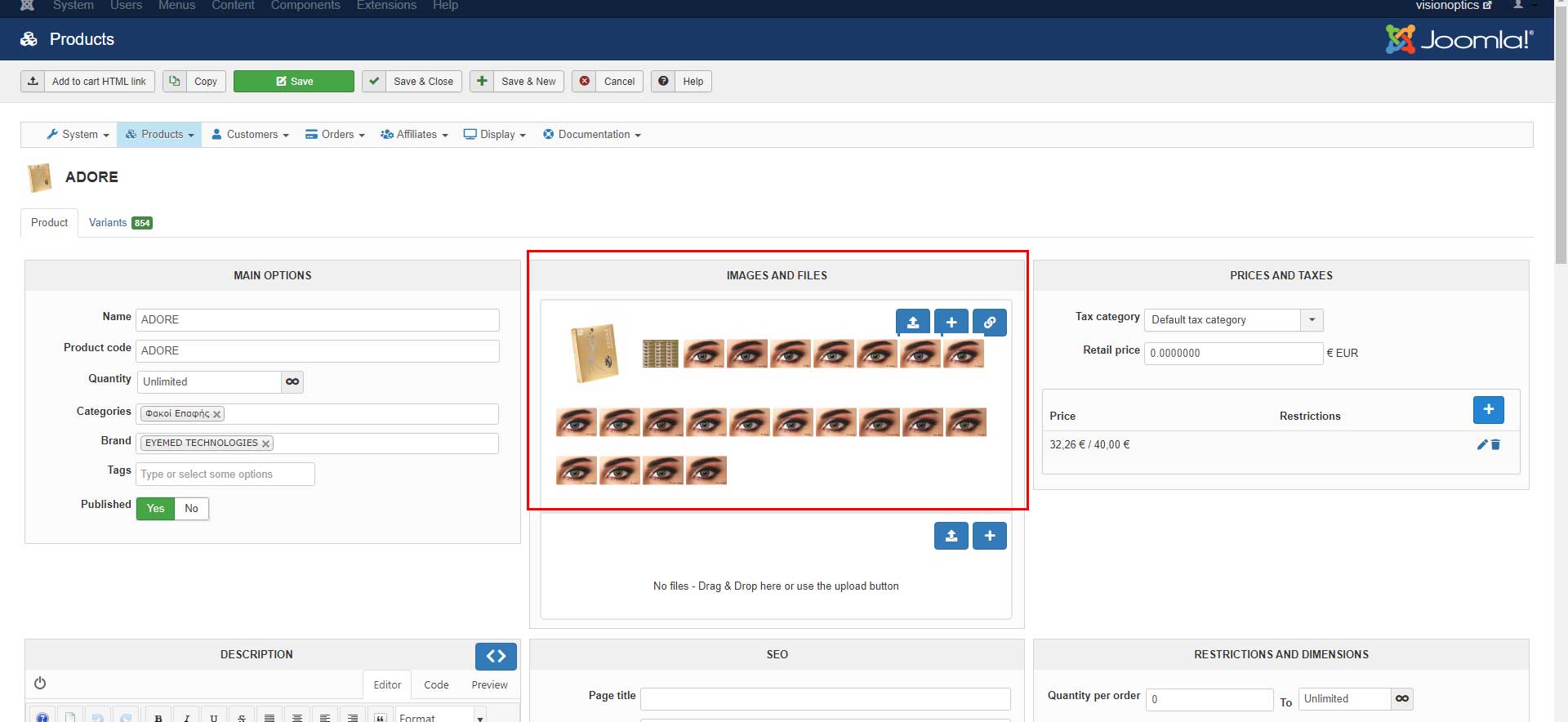Edit the 32,26 € price with the pencil
Viewport: 1568px width, 722px height.
click(x=1482, y=444)
